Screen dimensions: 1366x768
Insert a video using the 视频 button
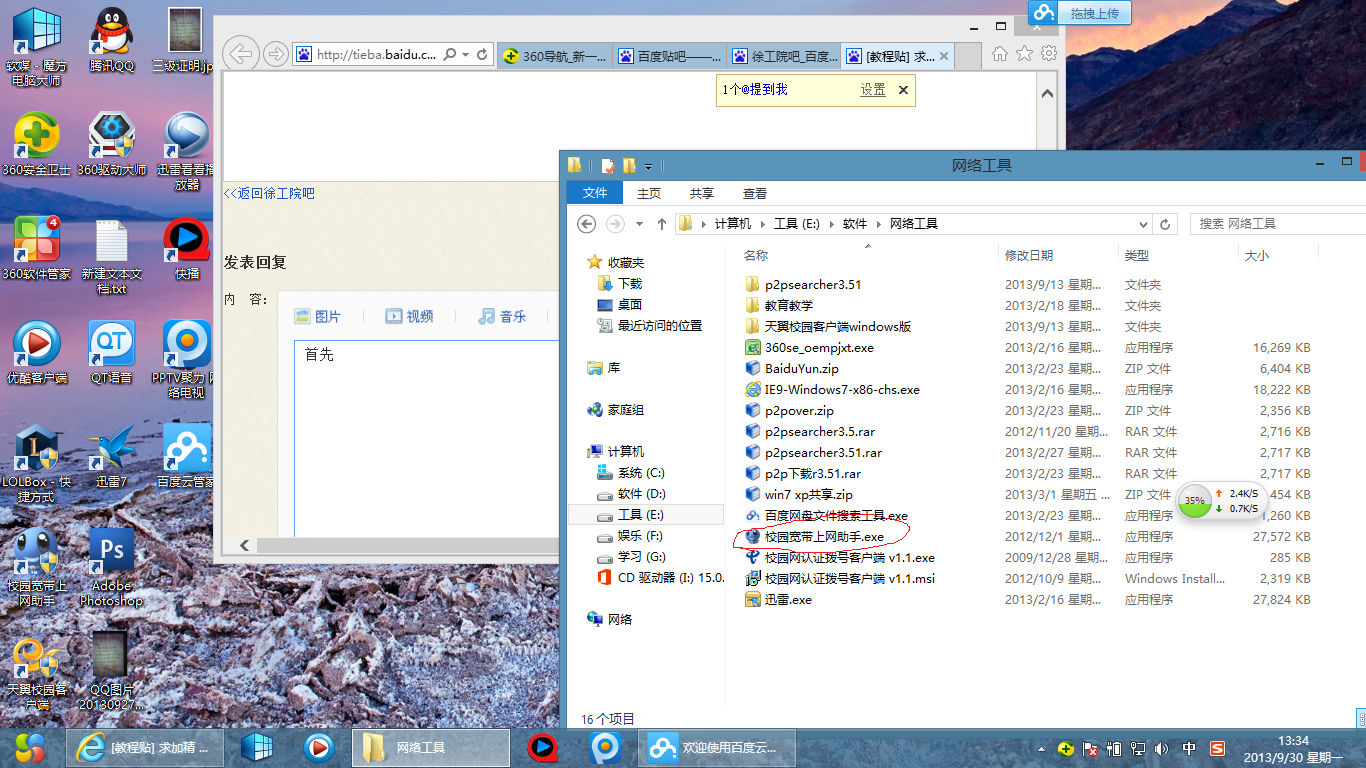(409, 316)
